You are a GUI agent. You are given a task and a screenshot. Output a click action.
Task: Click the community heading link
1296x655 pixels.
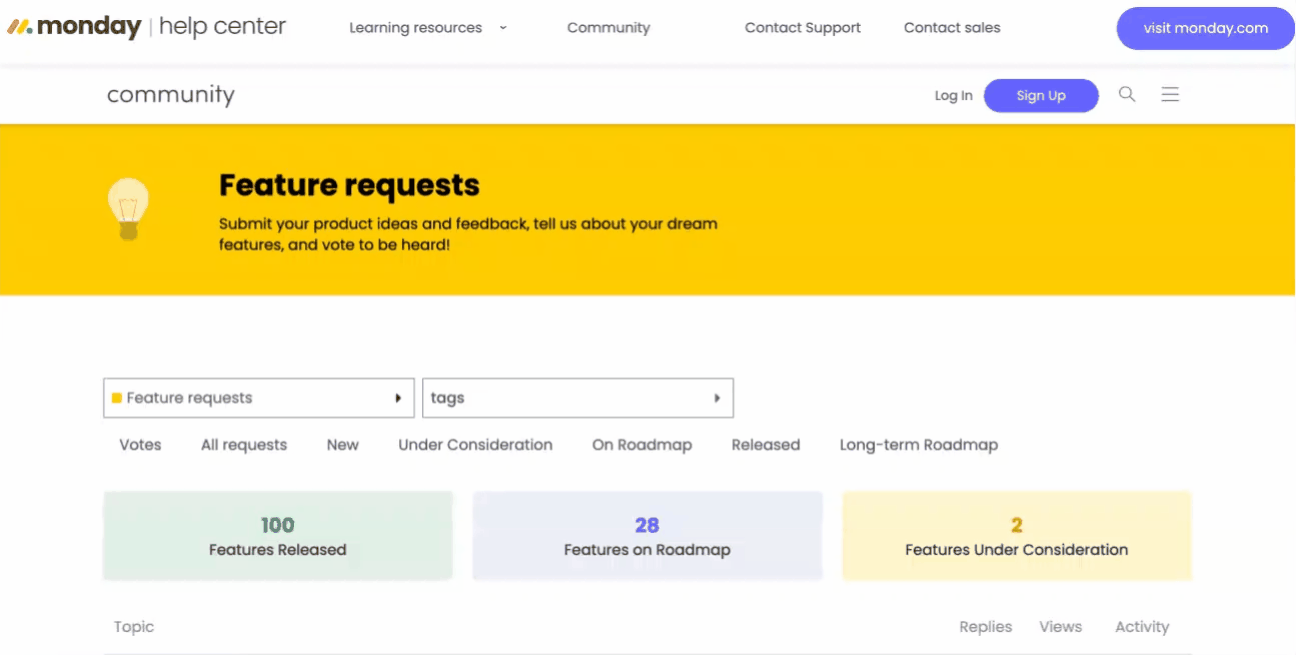pyautogui.click(x=171, y=95)
